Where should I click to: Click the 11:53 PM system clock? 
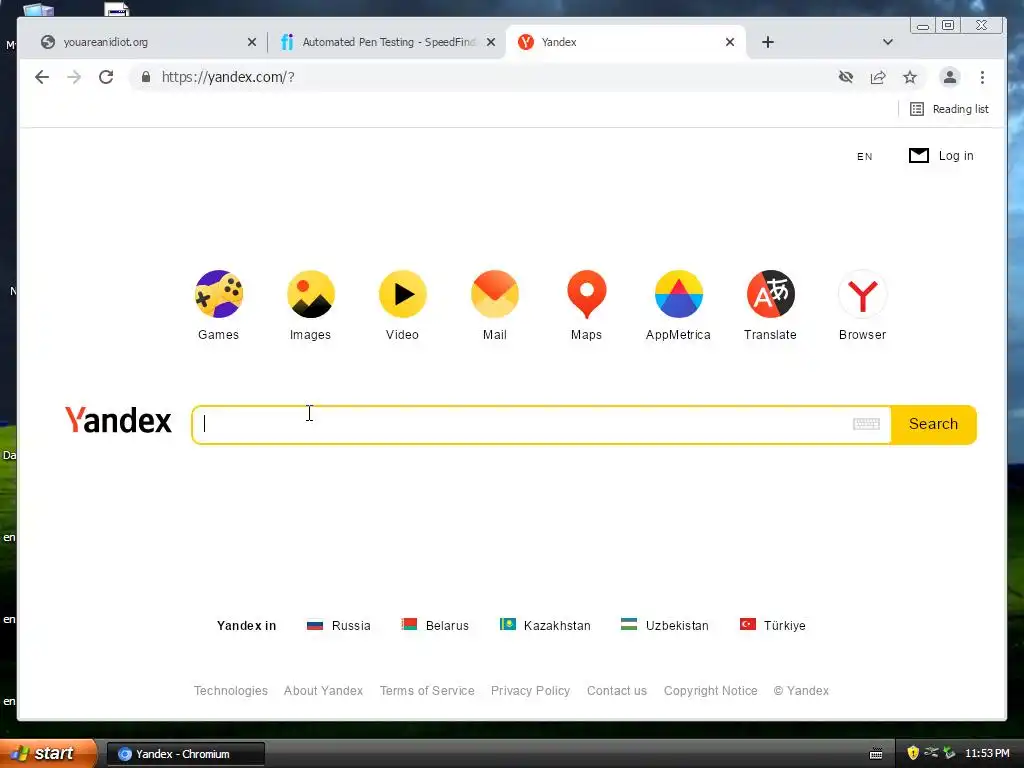(x=987, y=754)
